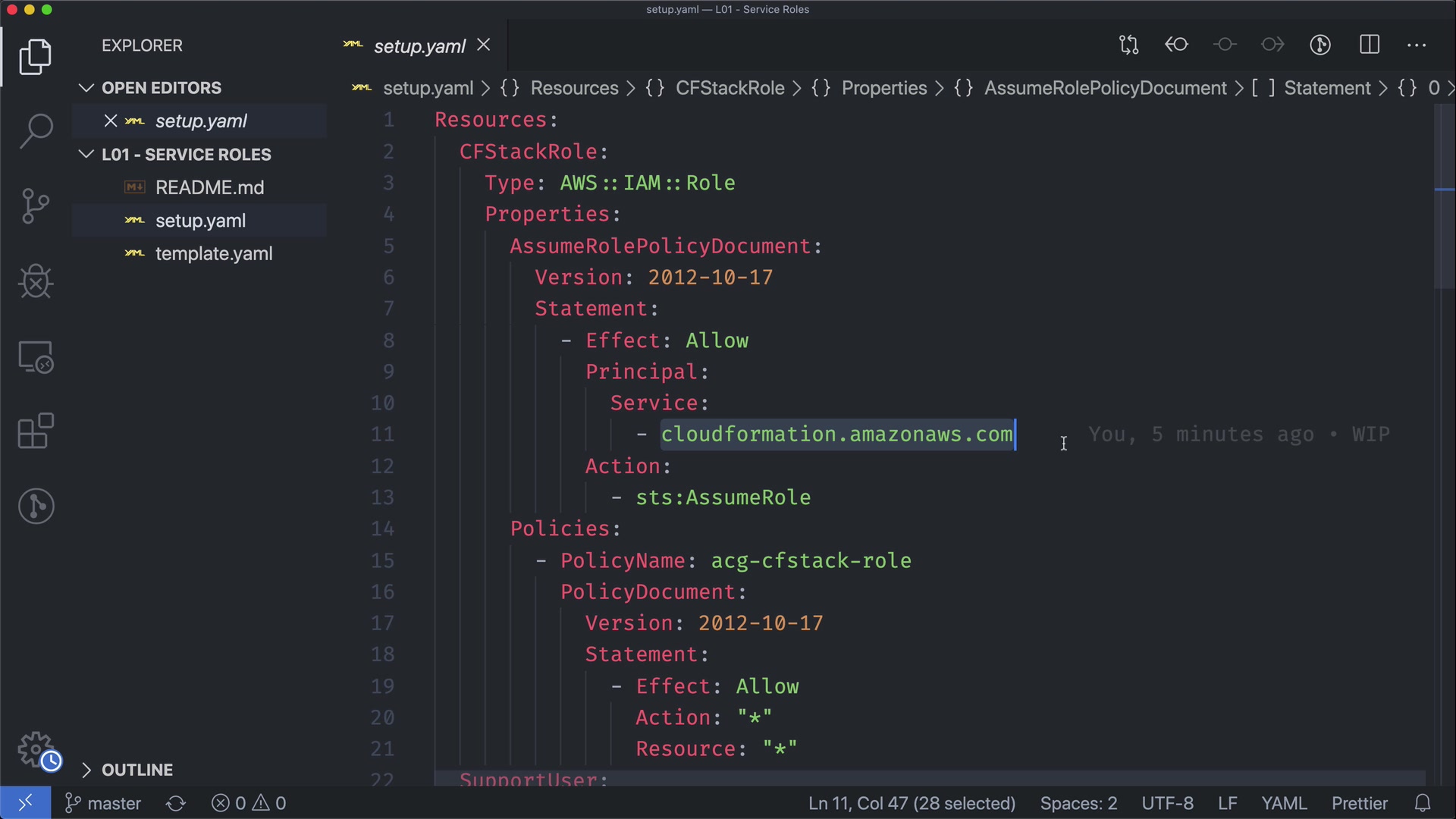Screen dimensions: 1456x819
Task: Open the Extensions view
Action: 36,431
